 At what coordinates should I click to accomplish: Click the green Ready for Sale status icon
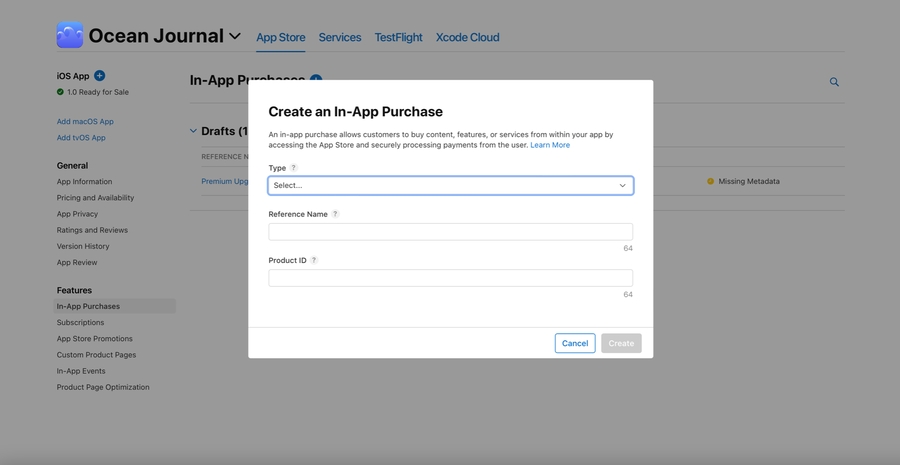60,92
